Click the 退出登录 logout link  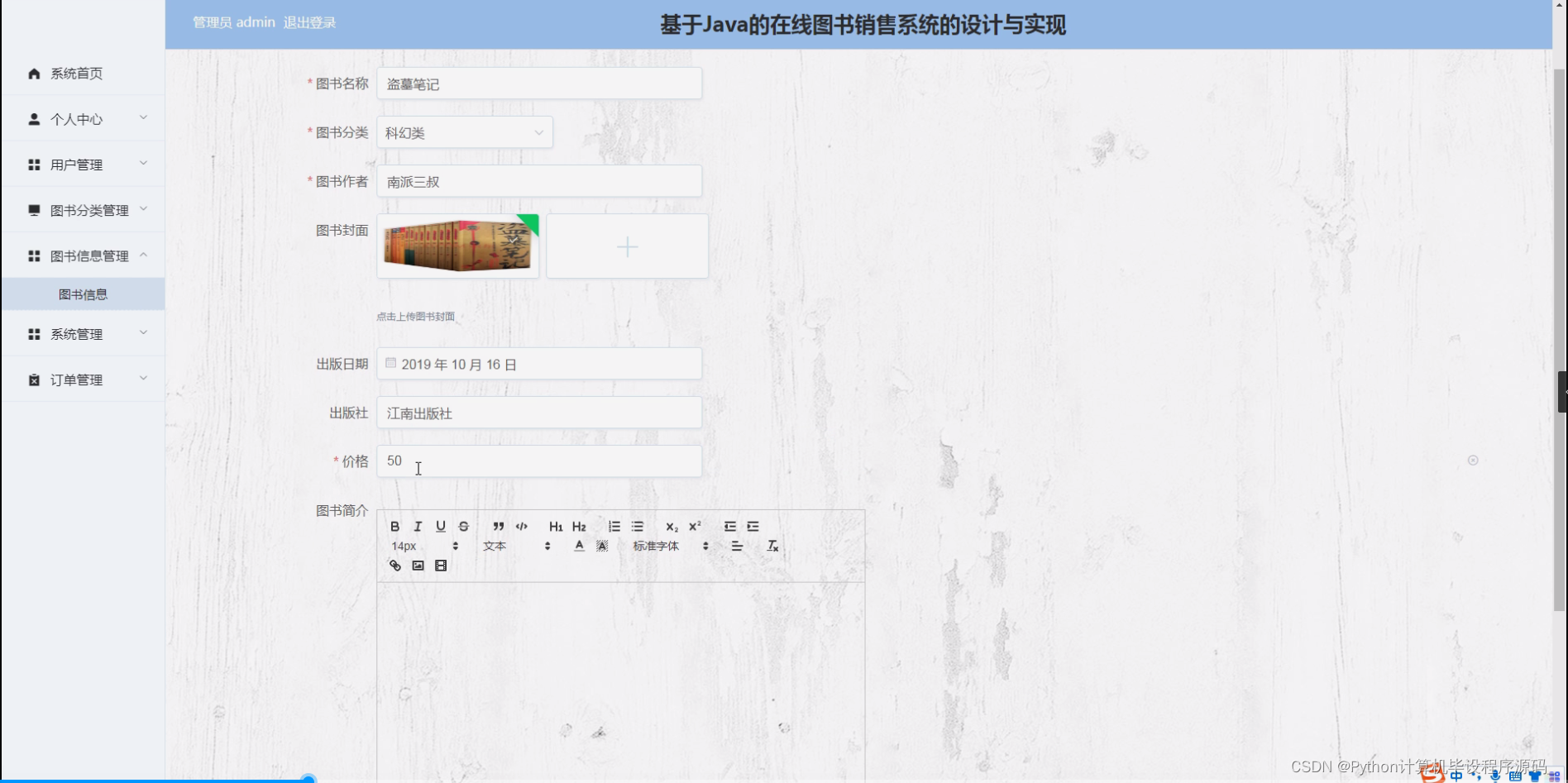click(x=310, y=22)
